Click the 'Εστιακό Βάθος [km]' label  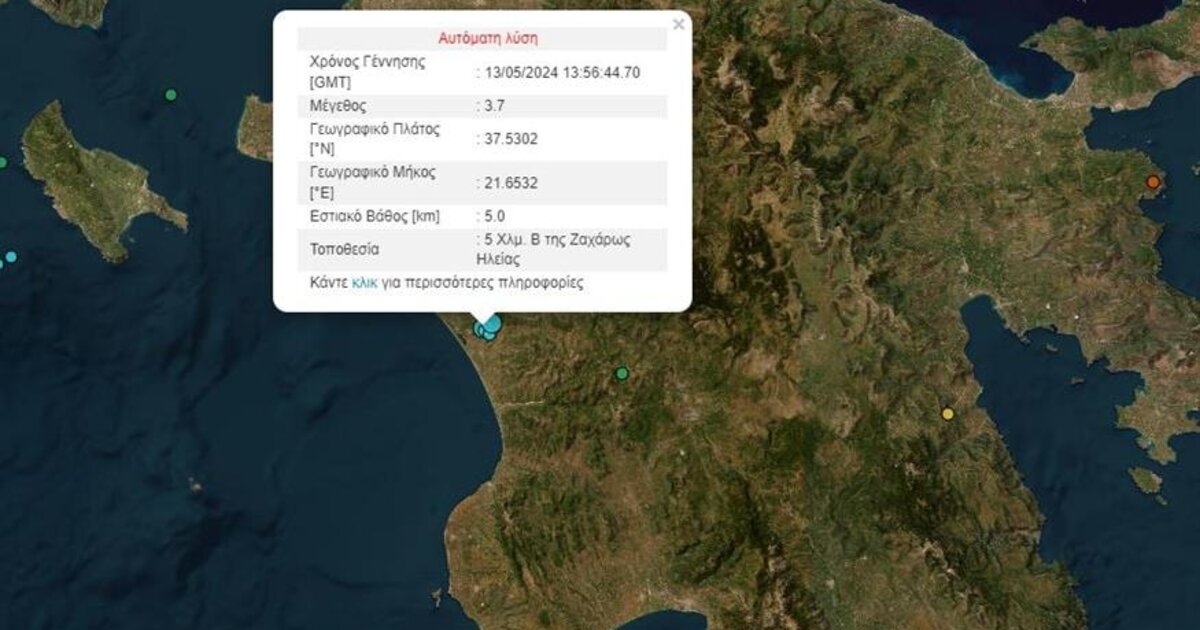[375, 216]
